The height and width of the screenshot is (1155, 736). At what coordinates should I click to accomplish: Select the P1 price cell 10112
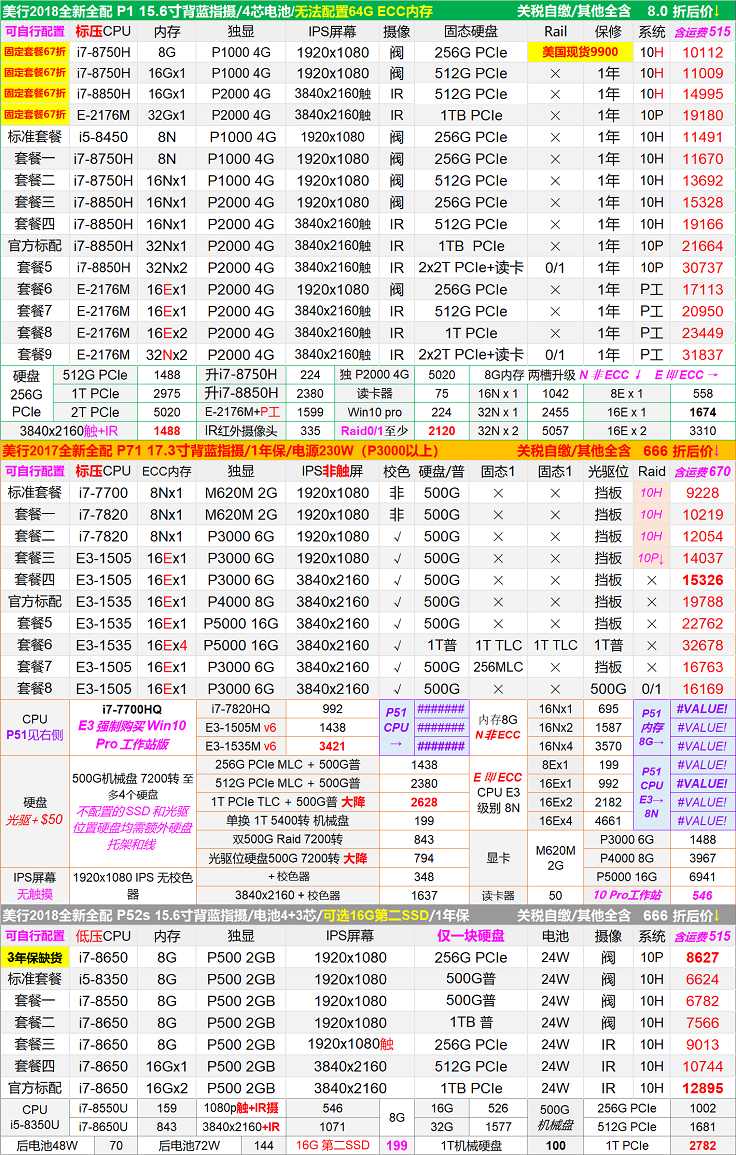[x=702, y=52]
